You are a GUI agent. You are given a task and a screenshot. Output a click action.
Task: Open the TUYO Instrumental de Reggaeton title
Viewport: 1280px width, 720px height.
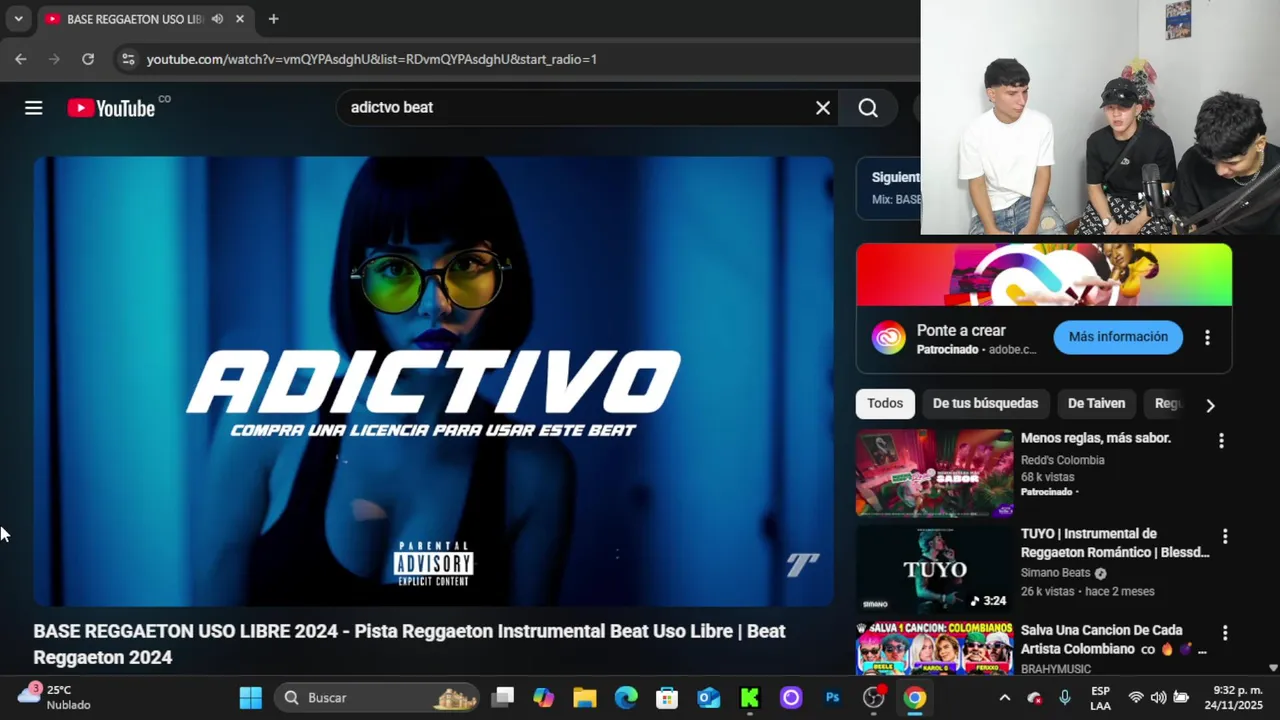click(1114, 543)
